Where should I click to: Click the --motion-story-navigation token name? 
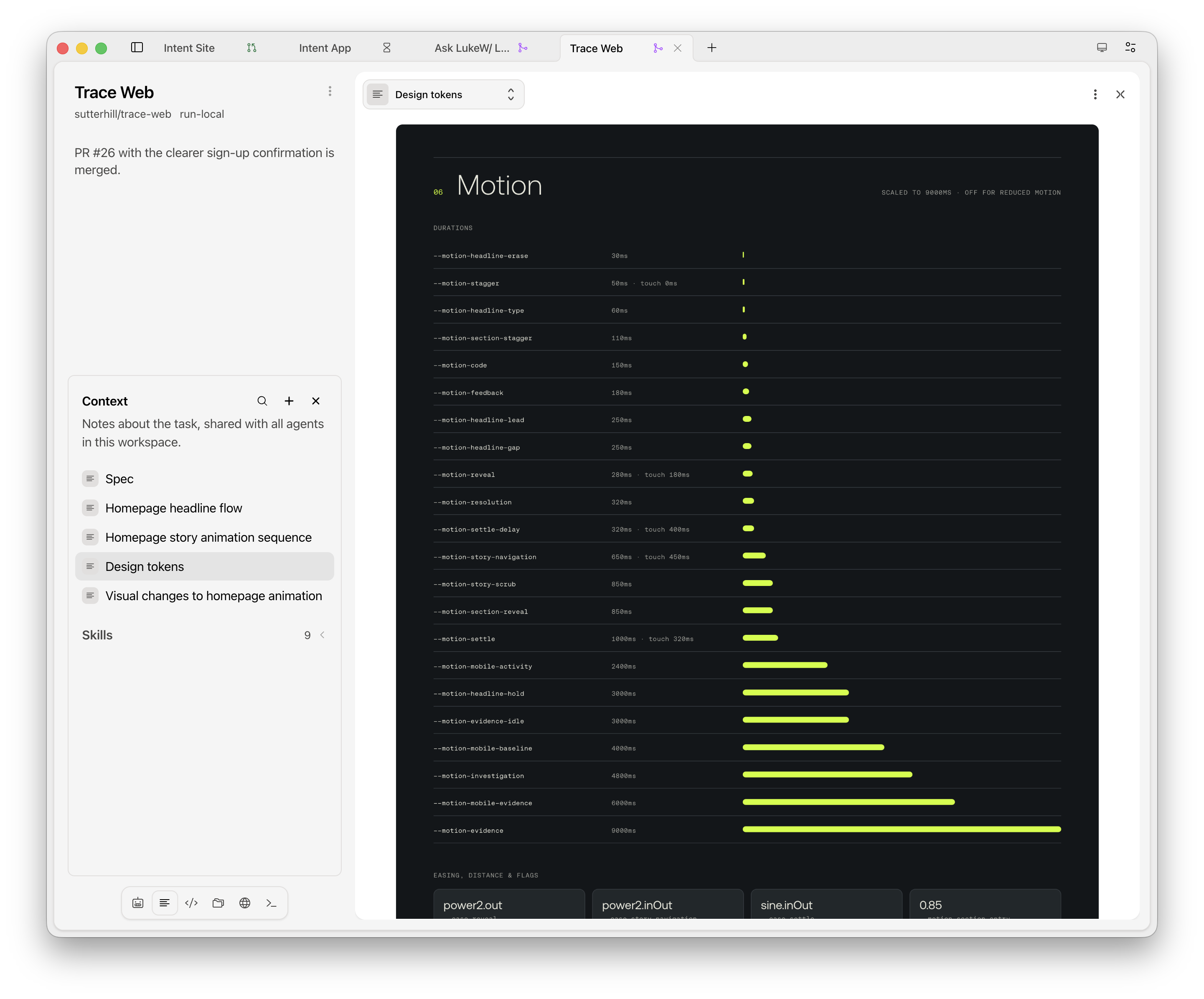pyautogui.click(x=485, y=557)
